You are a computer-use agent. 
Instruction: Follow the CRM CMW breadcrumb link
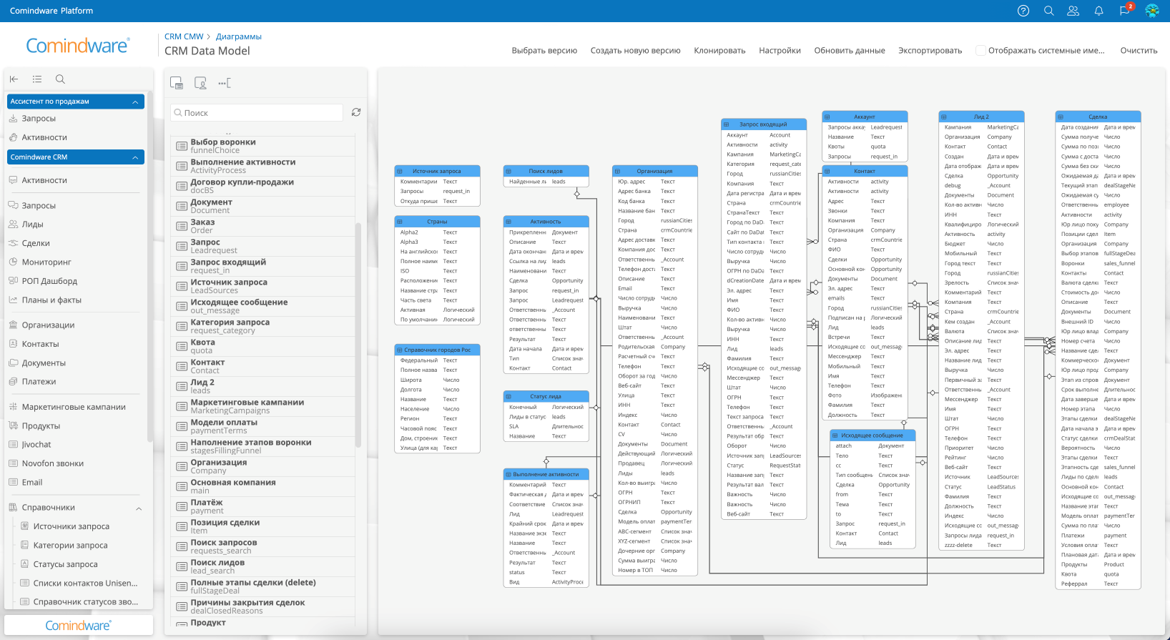(184, 36)
